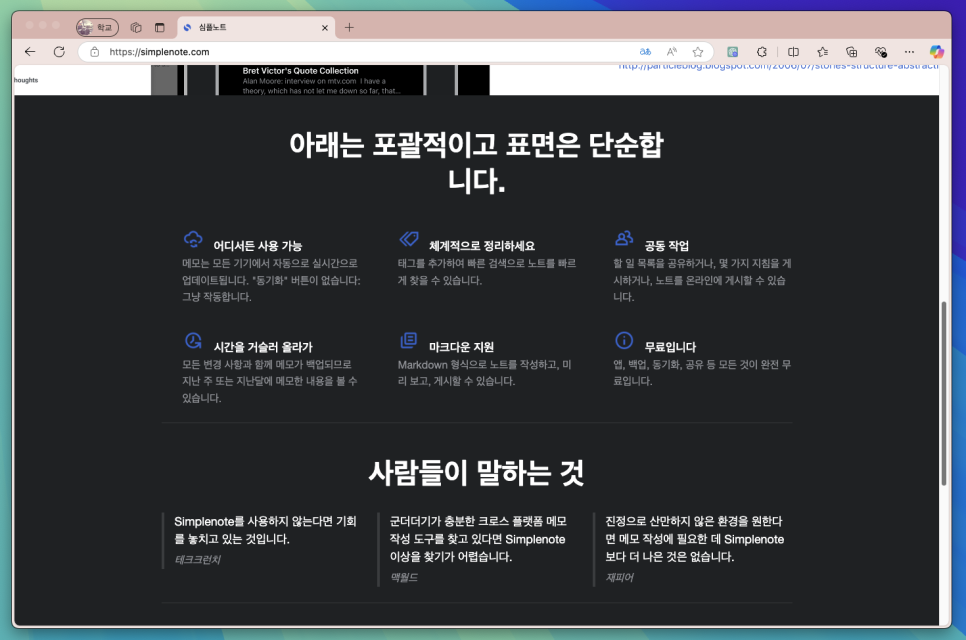
Task: Click the Bret Victor's Quote Collection thumbnail
Action: click(x=320, y=80)
